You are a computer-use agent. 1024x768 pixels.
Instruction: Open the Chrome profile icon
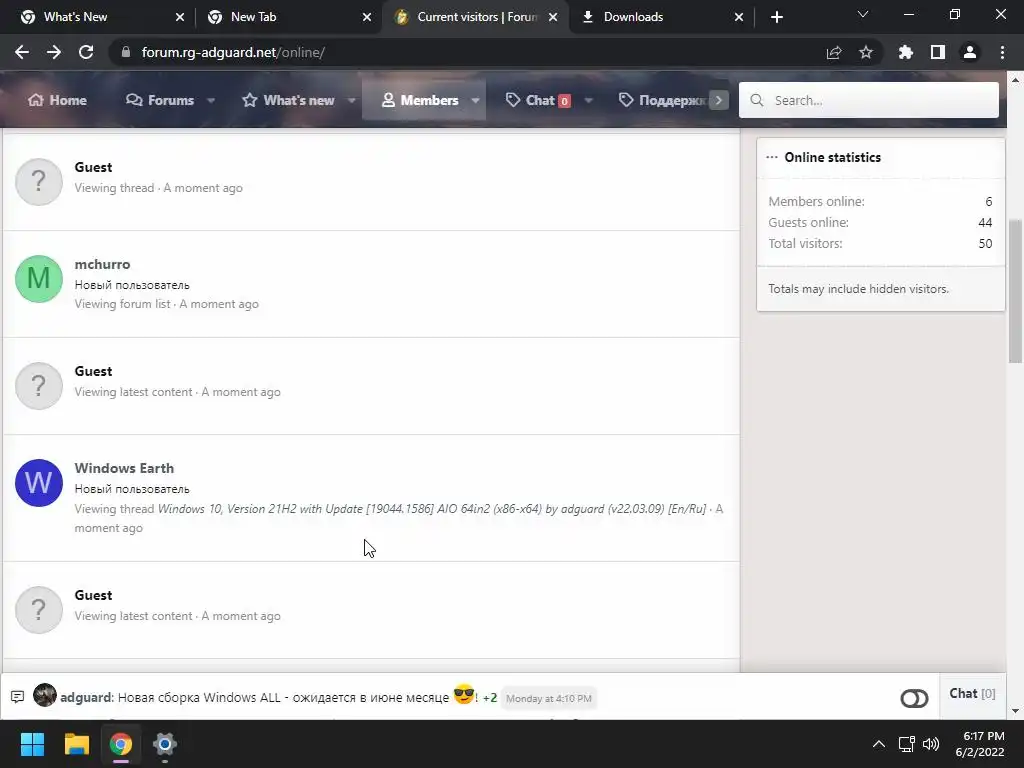(970, 52)
